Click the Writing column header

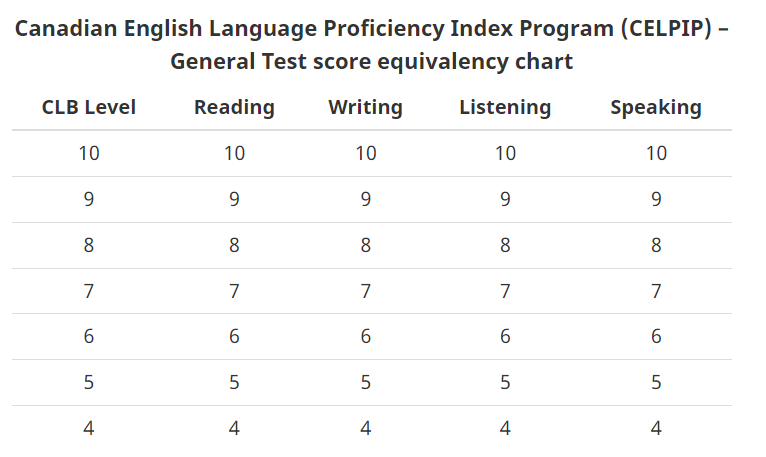tap(365, 107)
